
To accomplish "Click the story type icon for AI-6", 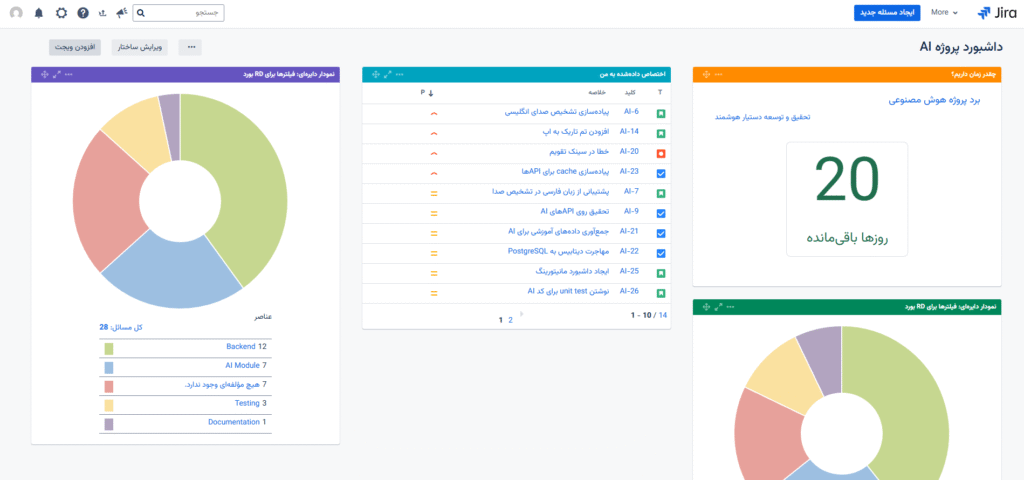I will (x=660, y=114).
